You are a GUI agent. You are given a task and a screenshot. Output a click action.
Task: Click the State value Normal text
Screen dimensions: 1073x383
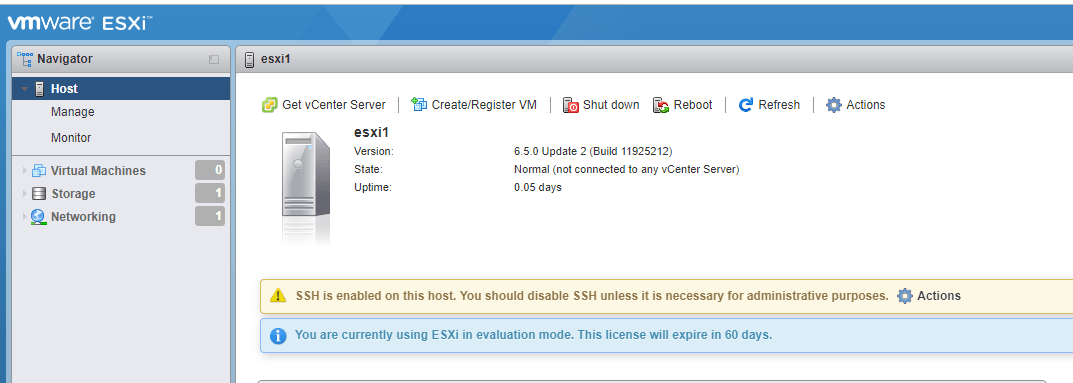click(627, 169)
